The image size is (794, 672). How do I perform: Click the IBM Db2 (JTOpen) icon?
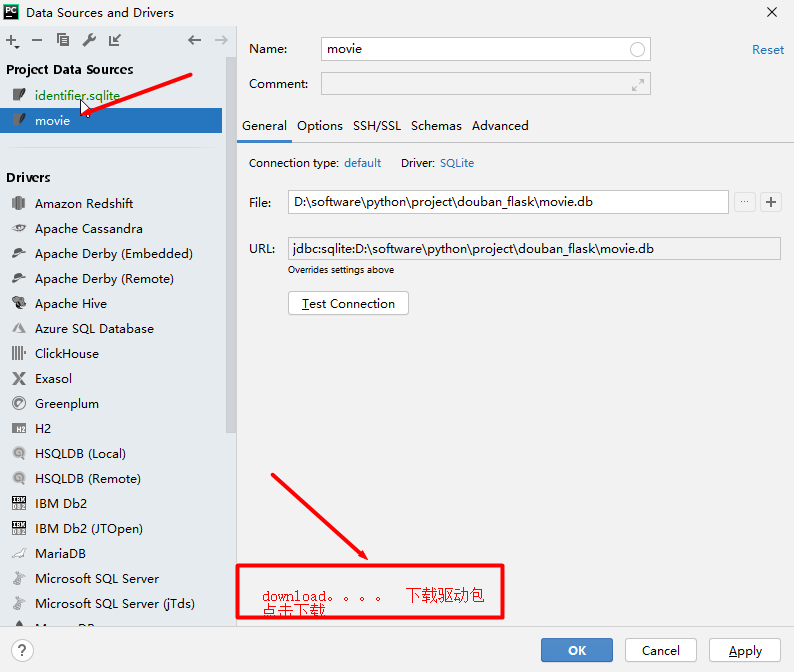19,528
